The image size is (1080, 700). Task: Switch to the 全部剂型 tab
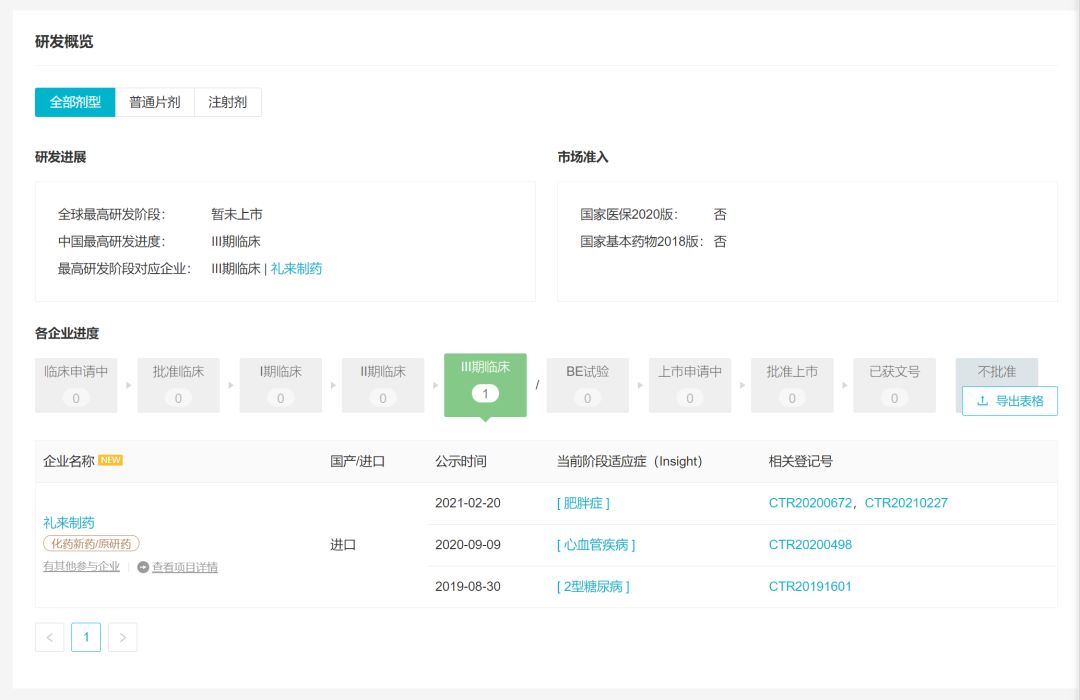[x=75, y=102]
